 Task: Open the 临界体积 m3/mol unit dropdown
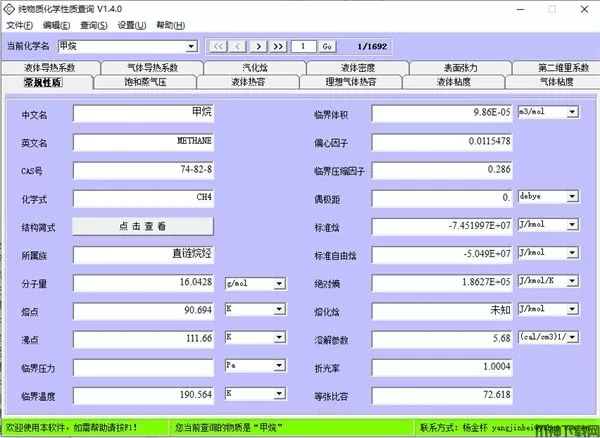572,112
